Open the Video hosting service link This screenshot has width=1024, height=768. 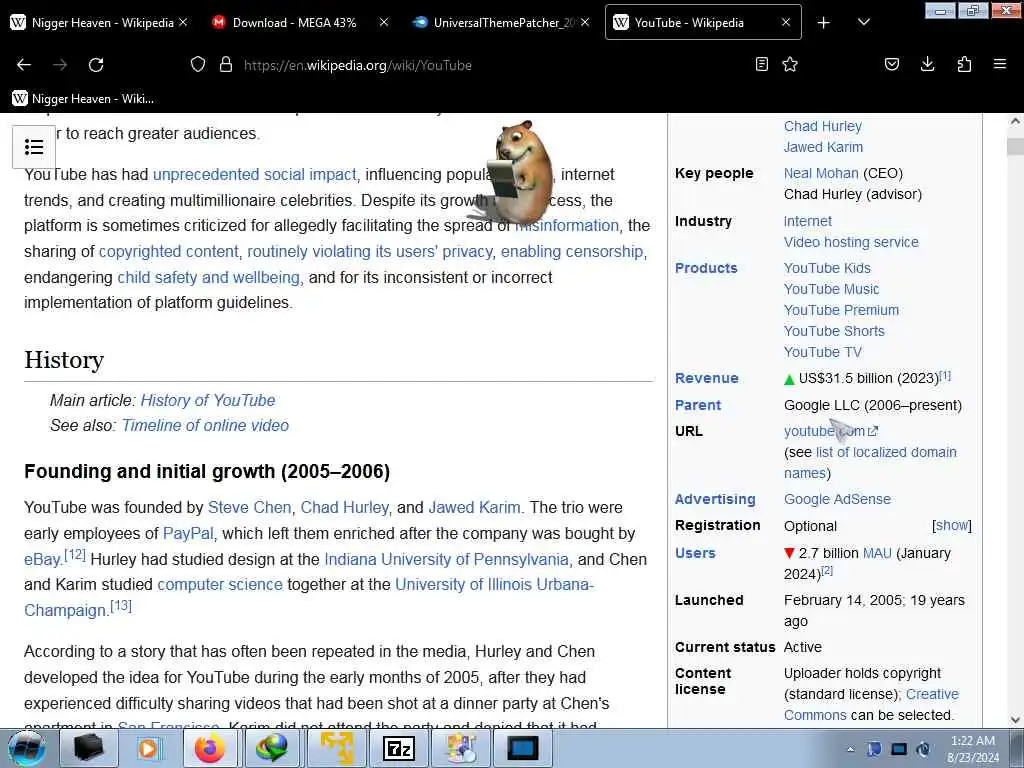coord(851,242)
